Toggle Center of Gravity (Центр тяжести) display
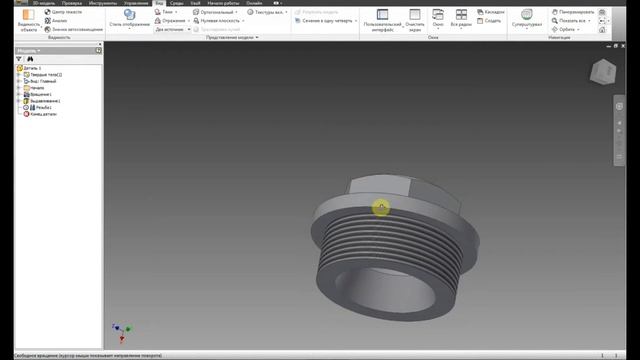640x360 pixels. [63, 12]
